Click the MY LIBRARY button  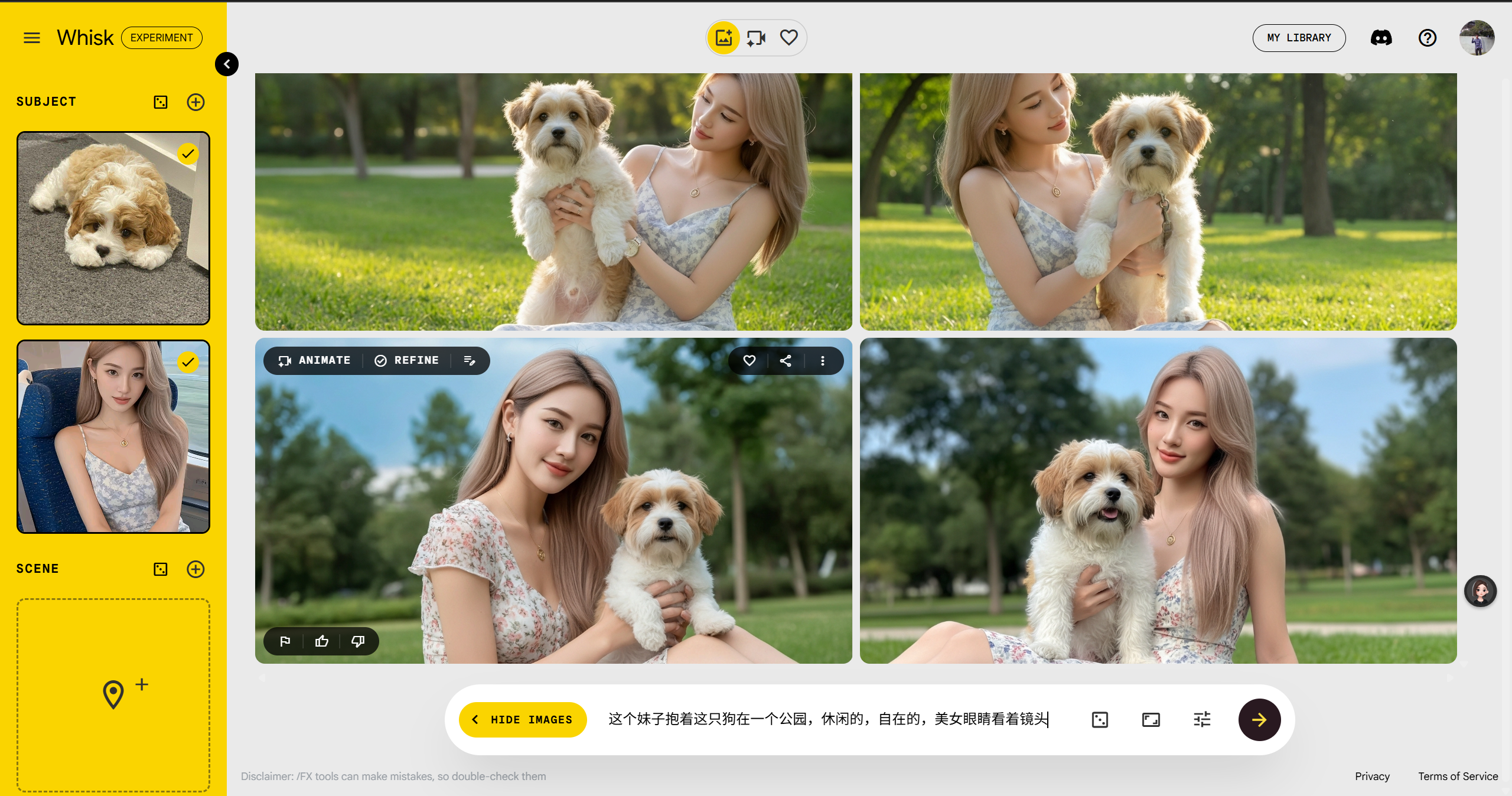point(1299,38)
